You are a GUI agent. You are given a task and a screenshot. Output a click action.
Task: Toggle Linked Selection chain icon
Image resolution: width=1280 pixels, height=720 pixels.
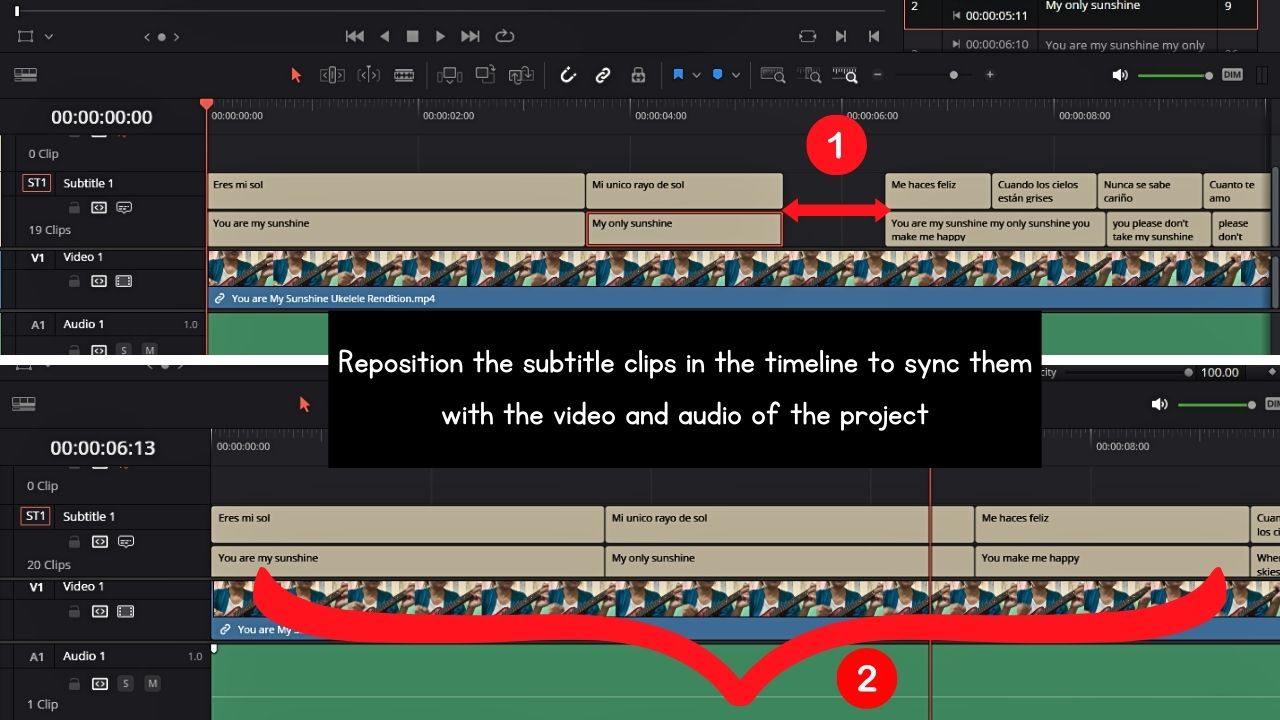click(x=603, y=75)
